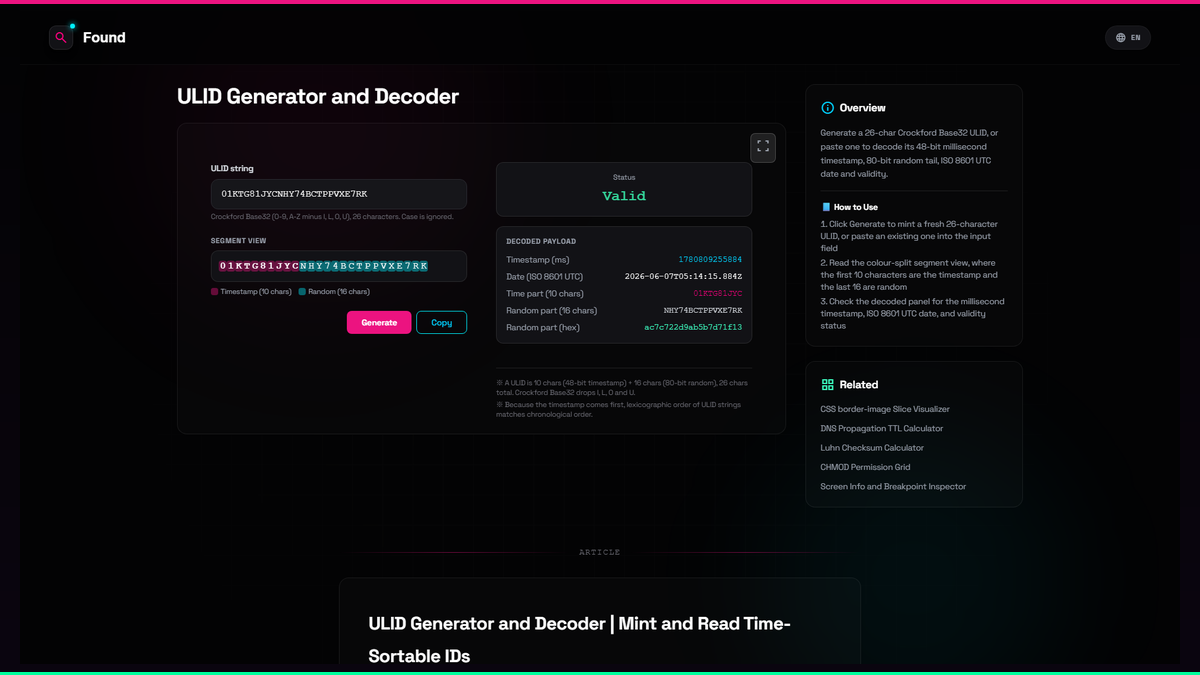The image size is (1200, 675).
Task: Click the Timestamp (10 chars) legend label
Action: (x=256, y=292)
